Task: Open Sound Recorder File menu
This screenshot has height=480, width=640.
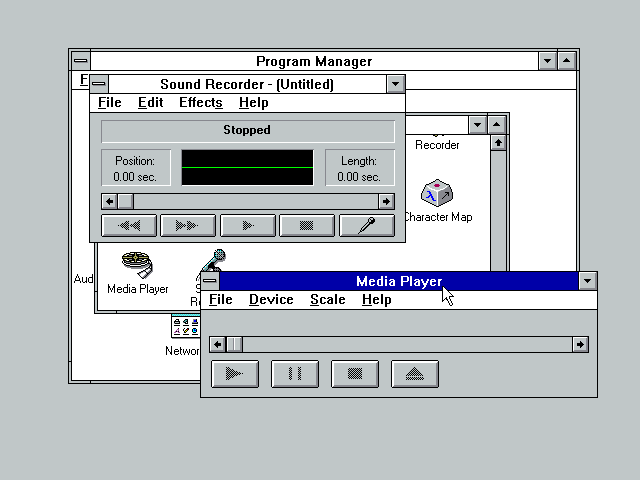Action: 109,102
